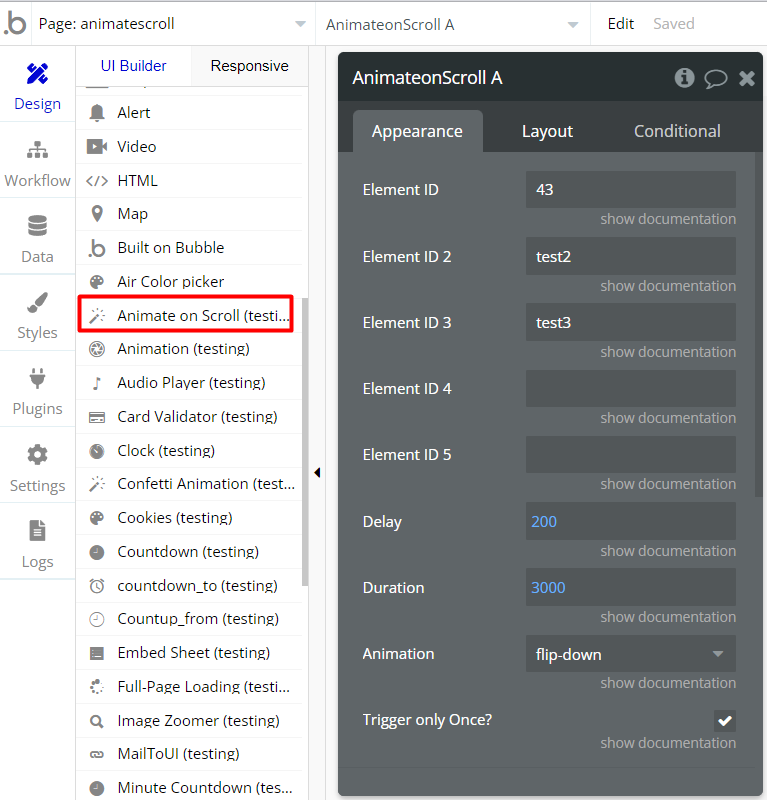Open the Page animatescroll dropdown
Image resolution: width=767 pixels, height=800 pixels.
point(172,24)
